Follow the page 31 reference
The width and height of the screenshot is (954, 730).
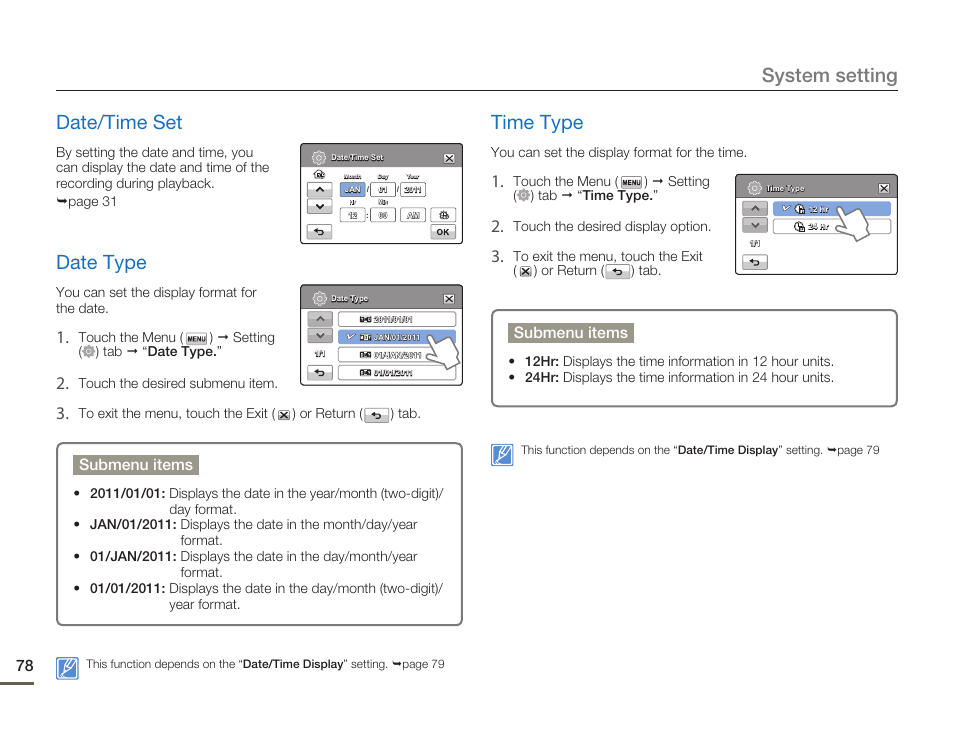click(x=86, y=202)
